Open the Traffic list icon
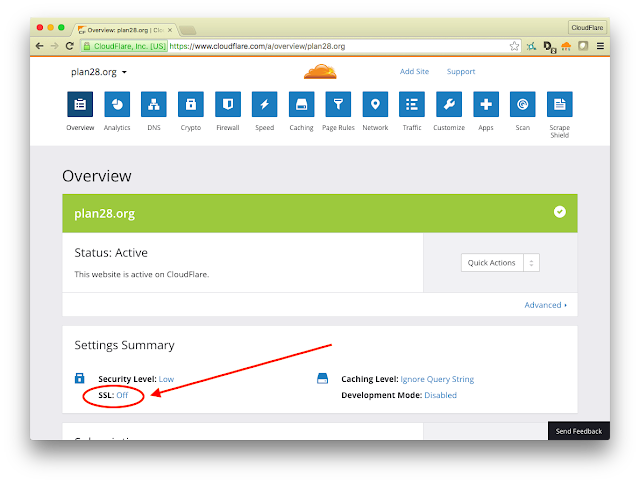This screenshot has width=640, height=483. click(412, 104)
